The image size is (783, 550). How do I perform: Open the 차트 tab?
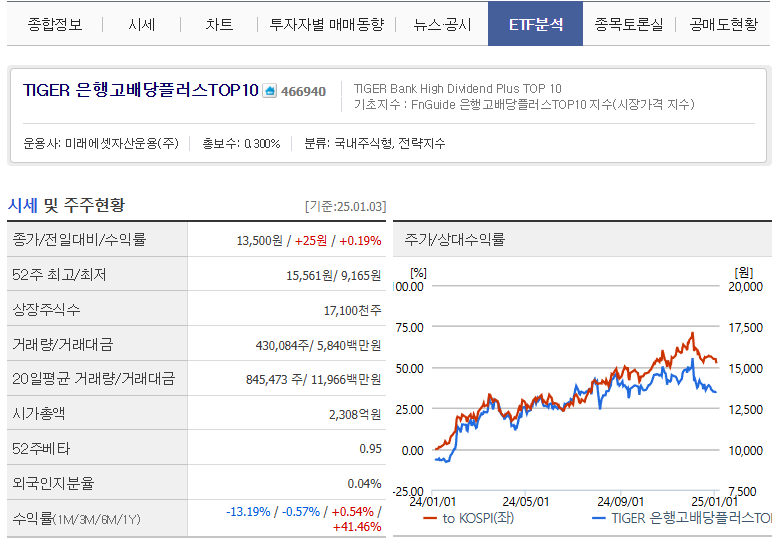click(219, 24)
